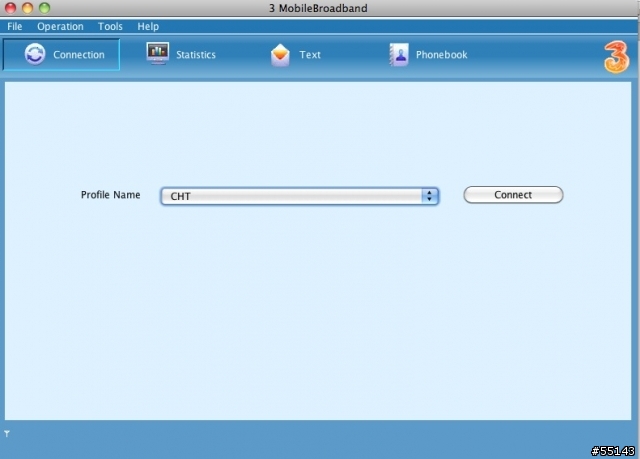The width and height of the screenshot is (640, 459).
Task: Click the orange 3 brand logo
Action: pos(616,57)
